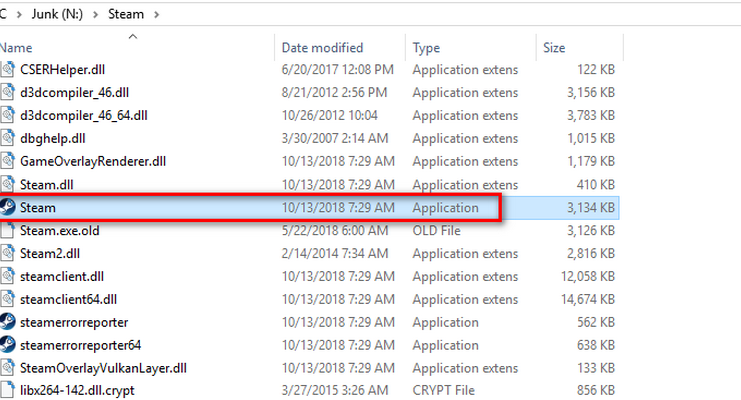741x400 pixels.
Task: Click the 6/20/2017 12:08 PM date
Action: 337,70
